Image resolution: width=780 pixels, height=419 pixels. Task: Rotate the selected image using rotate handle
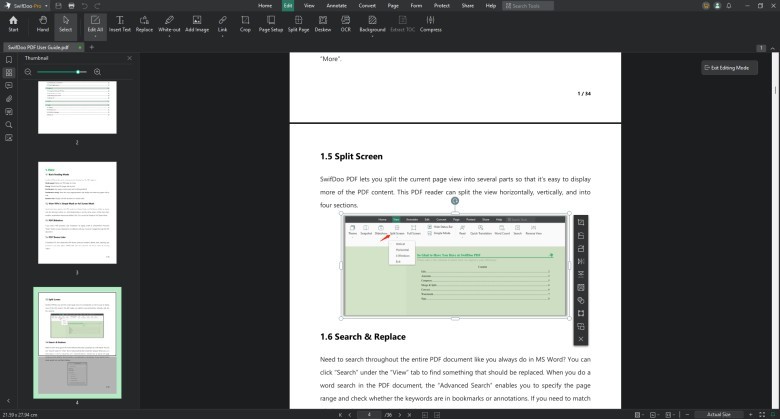click(455, 201)
